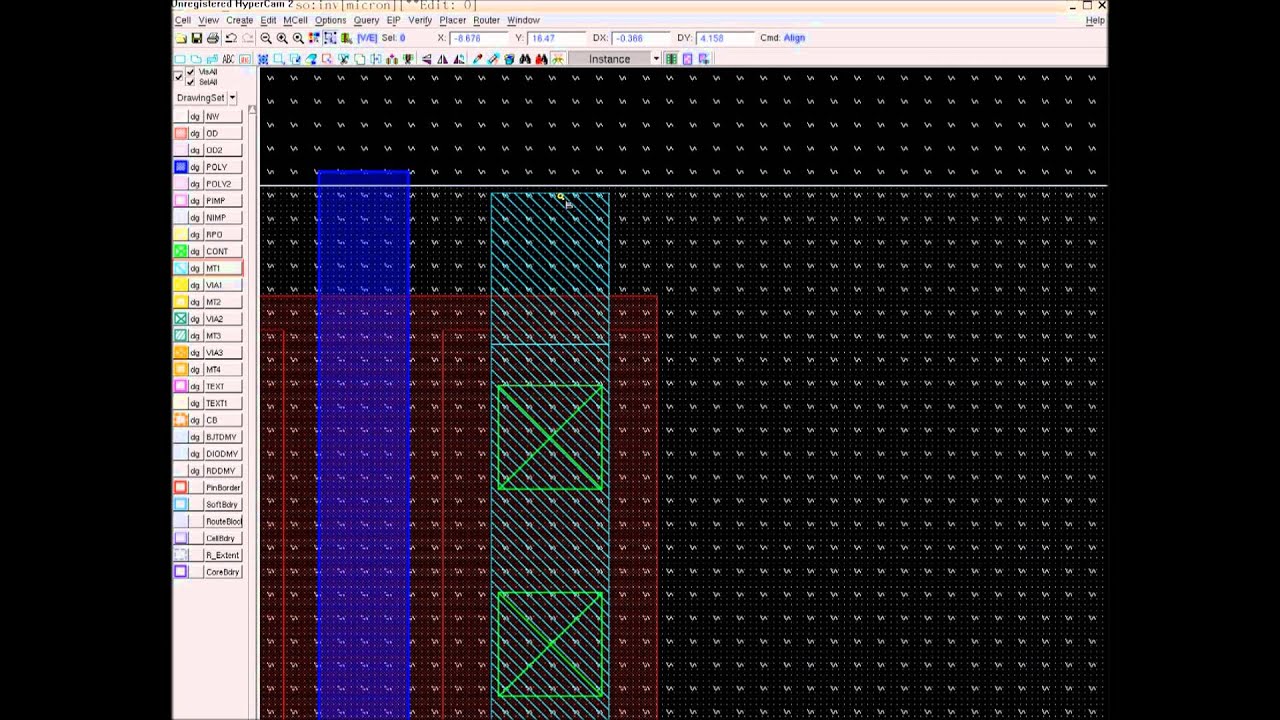Viewport: 1280px width, 720px height.
Task: Click the RouteBlock layer name
Action: tap(223, 521)
